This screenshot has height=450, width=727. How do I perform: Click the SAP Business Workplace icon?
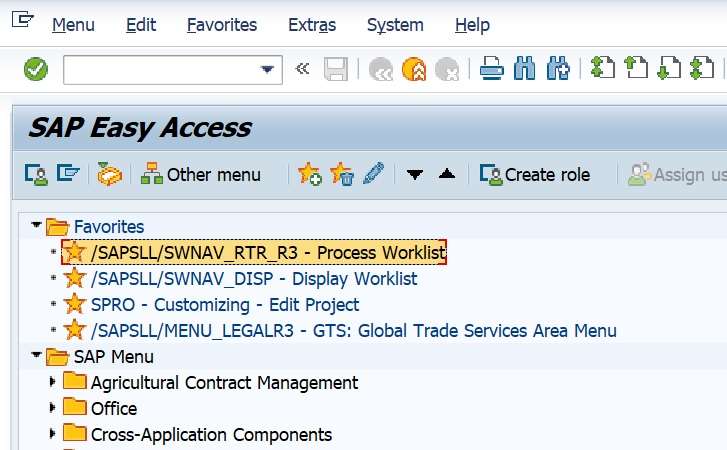tap(109, 174)
